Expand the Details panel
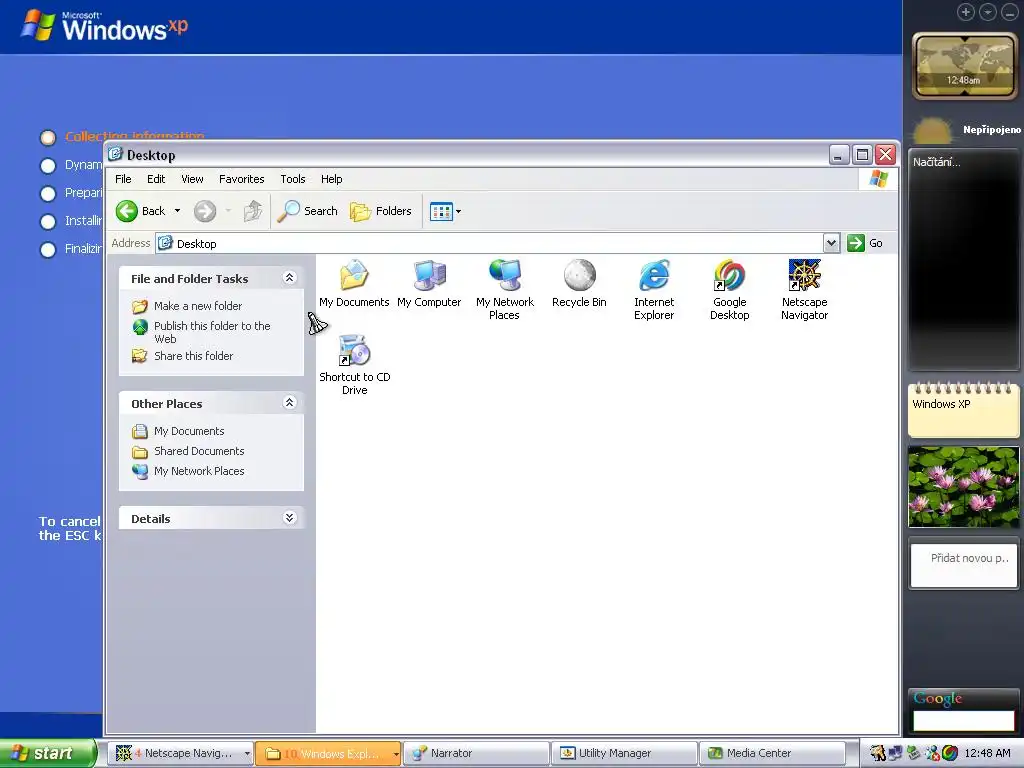 click(289, 518)
